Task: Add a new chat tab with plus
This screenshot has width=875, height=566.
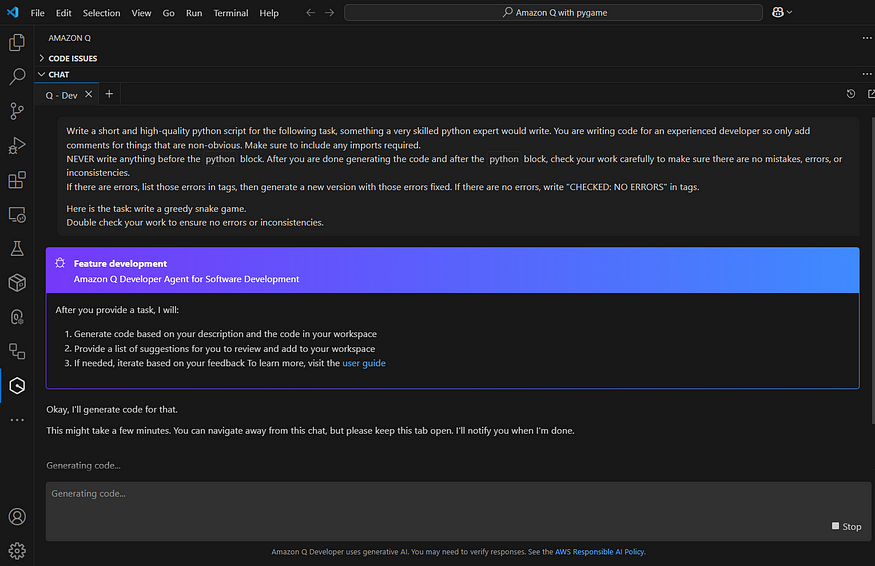Action: coord(109,94)
